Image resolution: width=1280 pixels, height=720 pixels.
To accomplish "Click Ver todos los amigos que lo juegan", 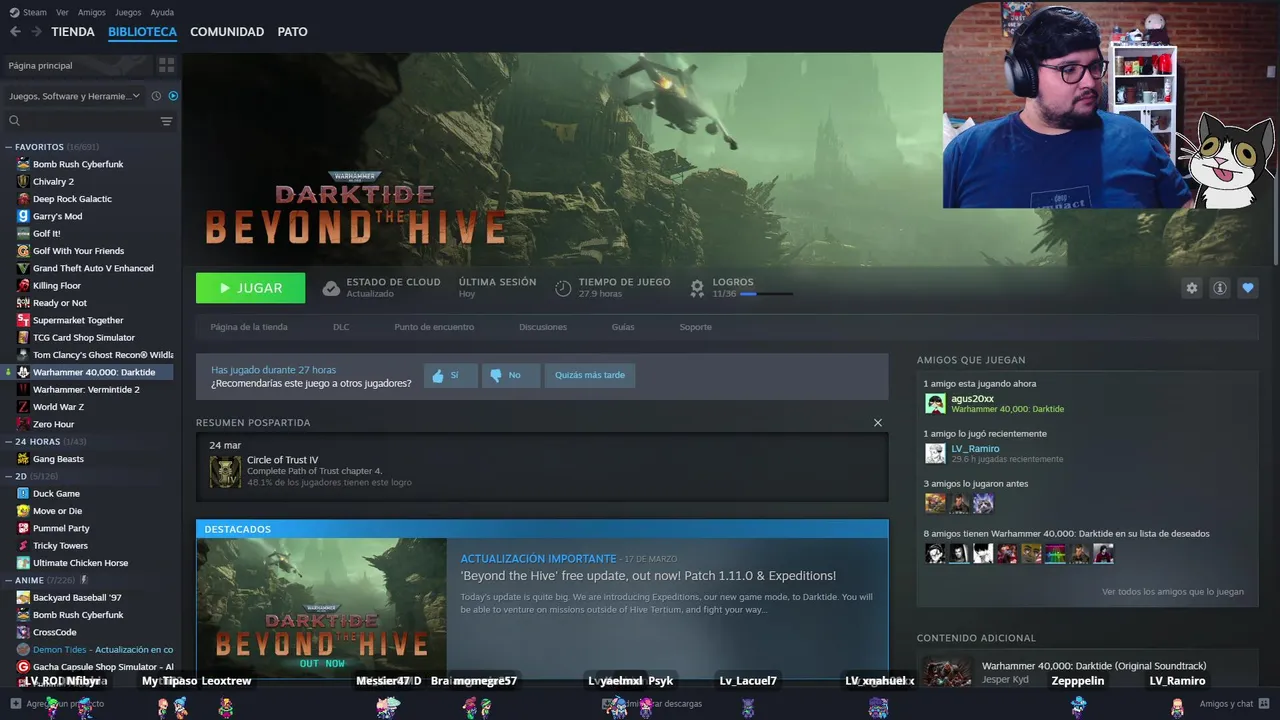I will click(x=1173, y=592).
